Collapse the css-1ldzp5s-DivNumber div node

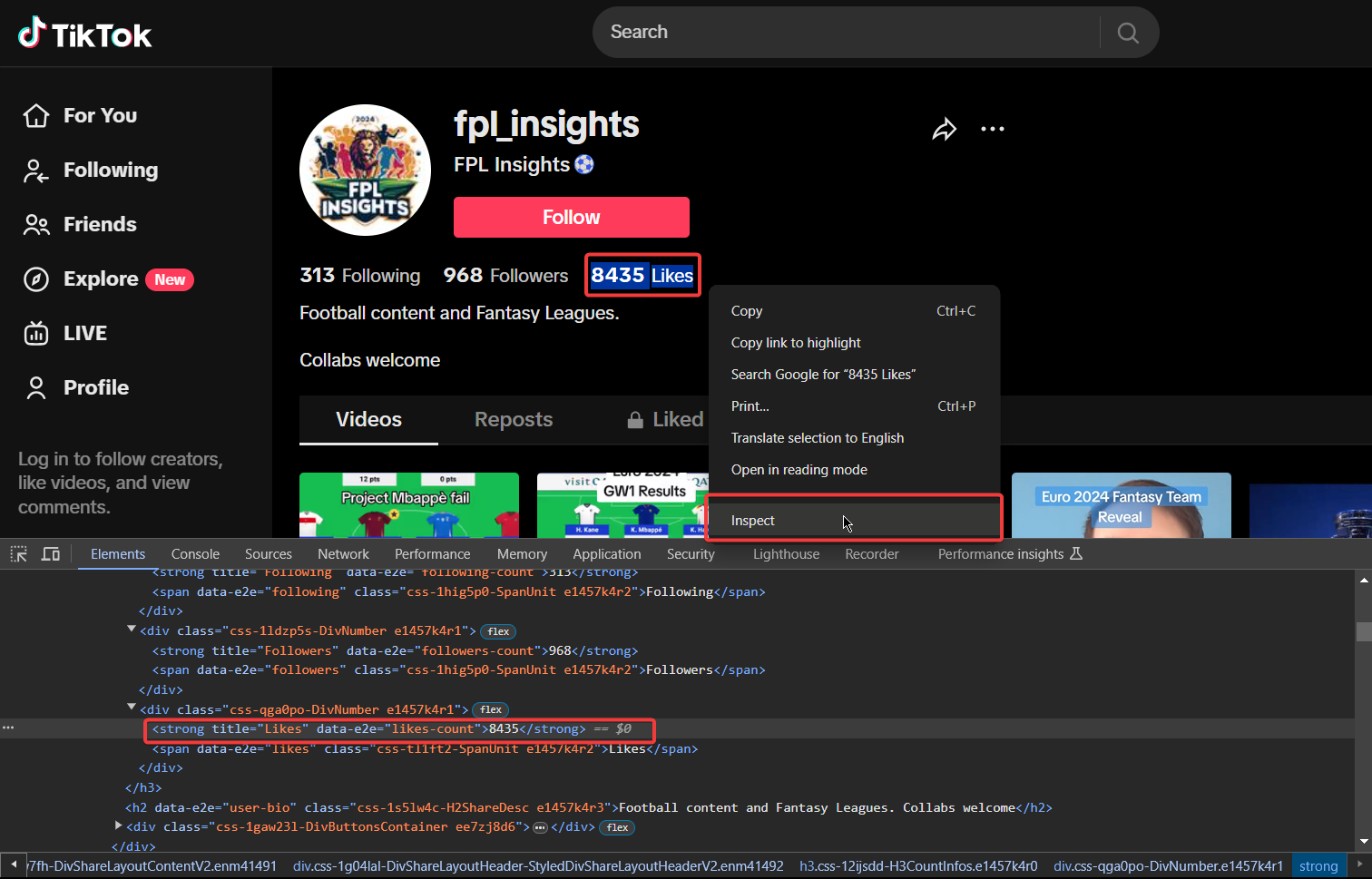[132, 629]
